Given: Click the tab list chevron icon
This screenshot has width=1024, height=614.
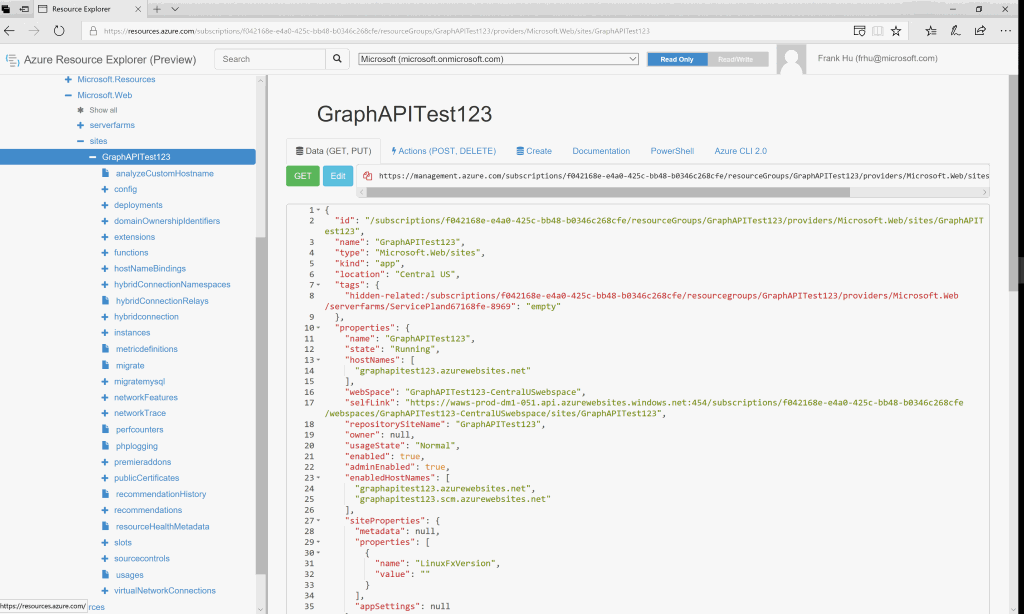Looking at the screenshot, I should (x=175, y=9).
